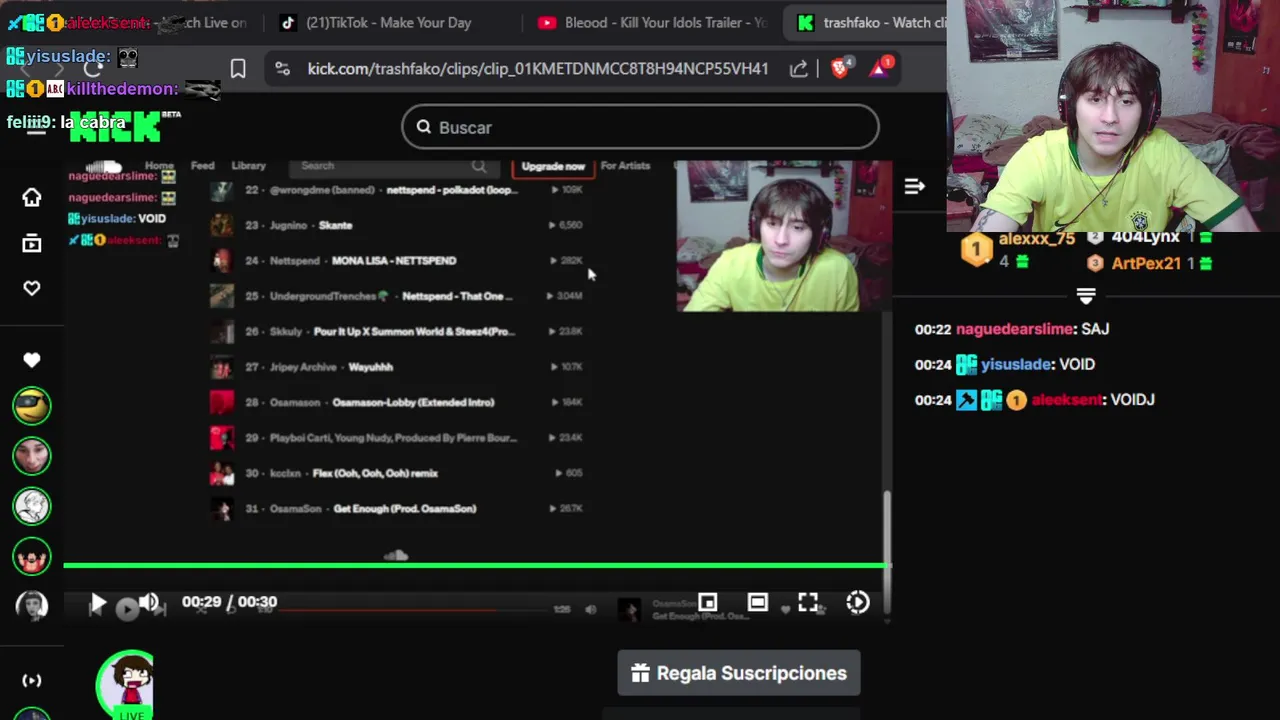Screen dimensions: 1280x720
Task: Click the filled heart icon in sidebar
Action: pyautogui.click(x=32, y=360)
